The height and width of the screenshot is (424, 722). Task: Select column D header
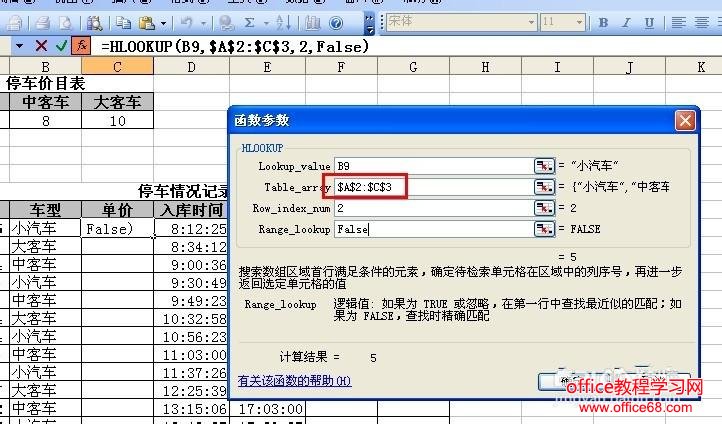click(192, 67)
